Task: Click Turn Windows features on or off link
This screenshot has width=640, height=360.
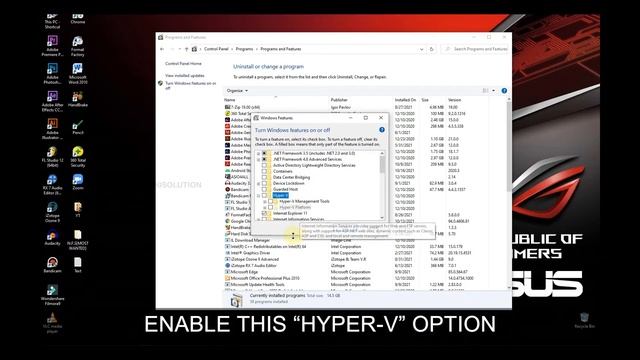Action: click(x=190, y=85)
